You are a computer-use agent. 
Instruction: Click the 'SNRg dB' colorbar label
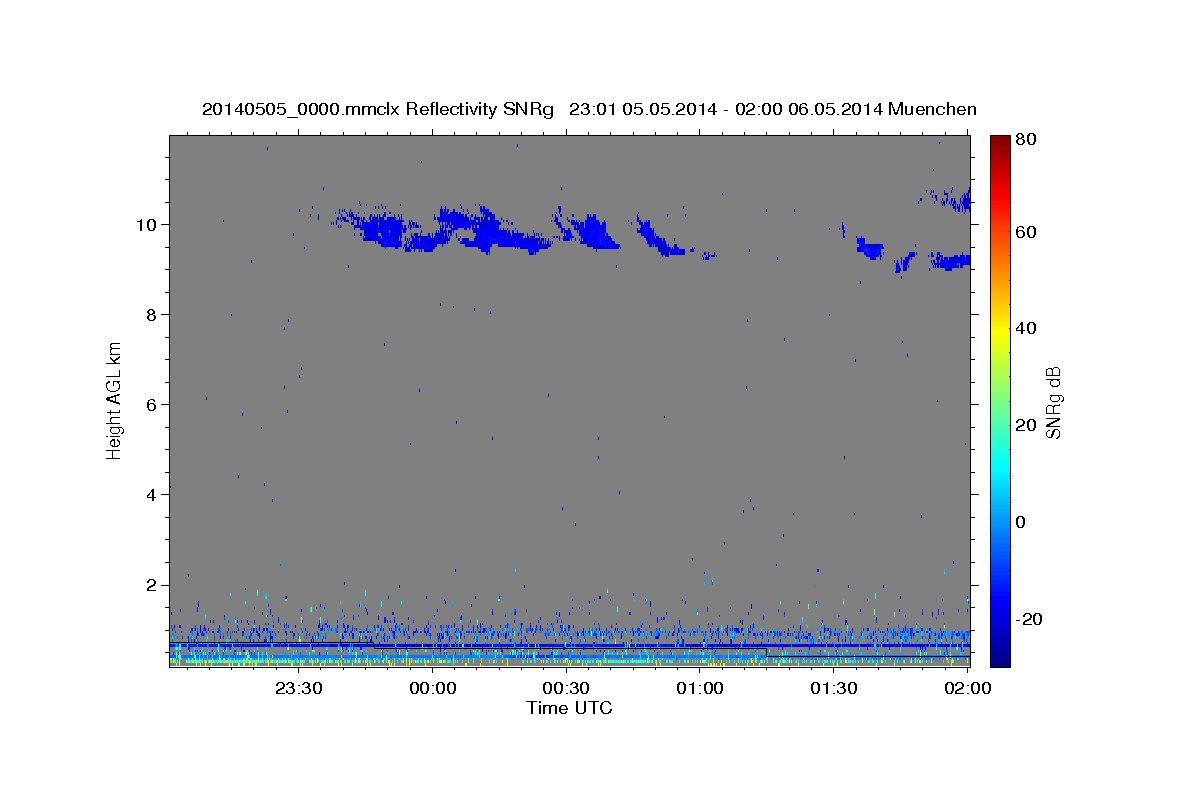(1053, 402)
